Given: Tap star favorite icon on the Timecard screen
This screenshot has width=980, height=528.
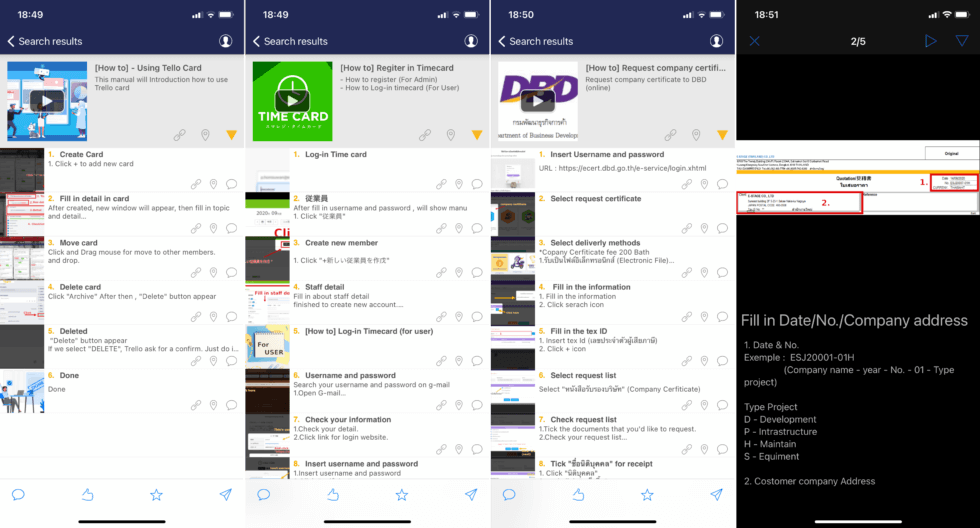Looking at the screenshot, I should [x=402, y=495].
